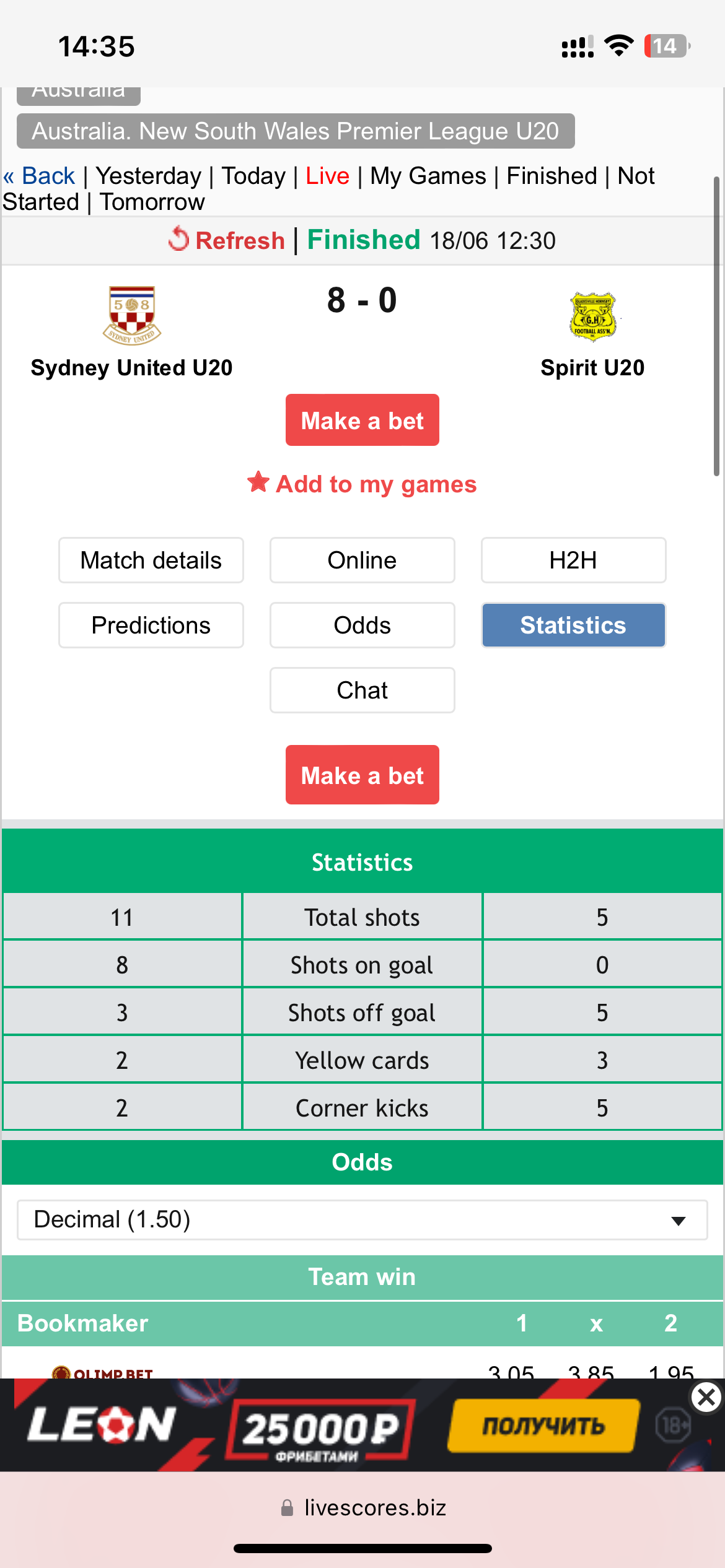Viewport: 725px width, 1568px height.
Task: Click the Olimp Bet bookmaker logo
Action: [103, 1372]
